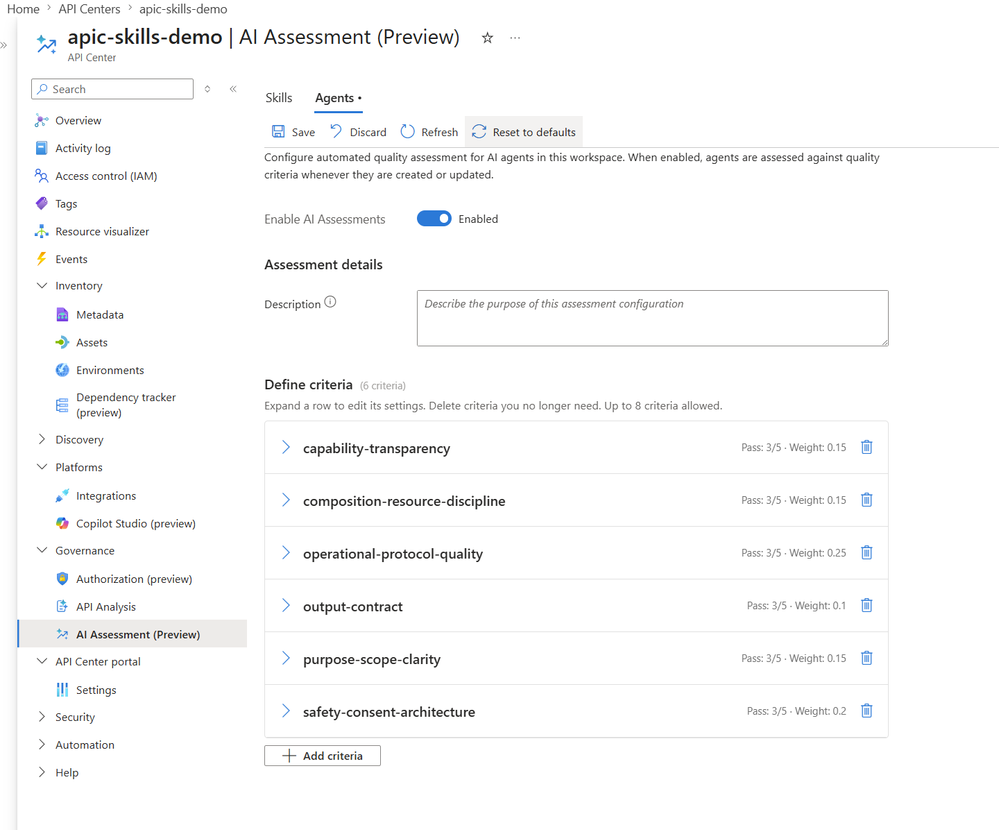Click the Copilot Studio icon

[x=62, y=523]
